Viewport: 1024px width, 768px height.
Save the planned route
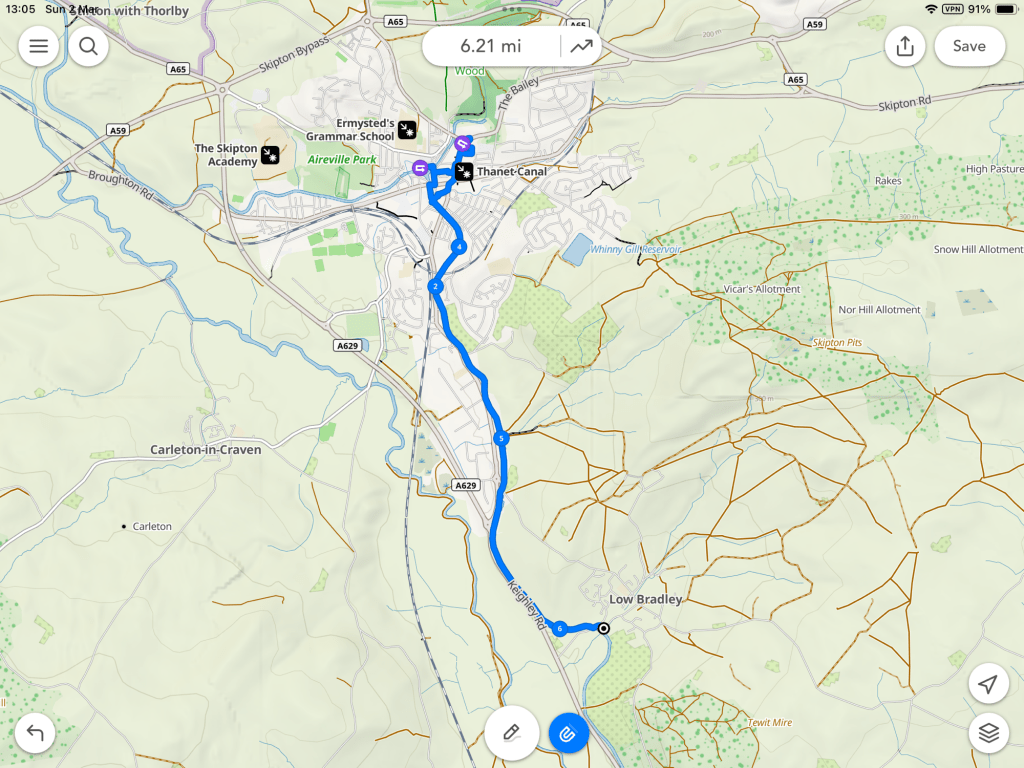point(969,46)
